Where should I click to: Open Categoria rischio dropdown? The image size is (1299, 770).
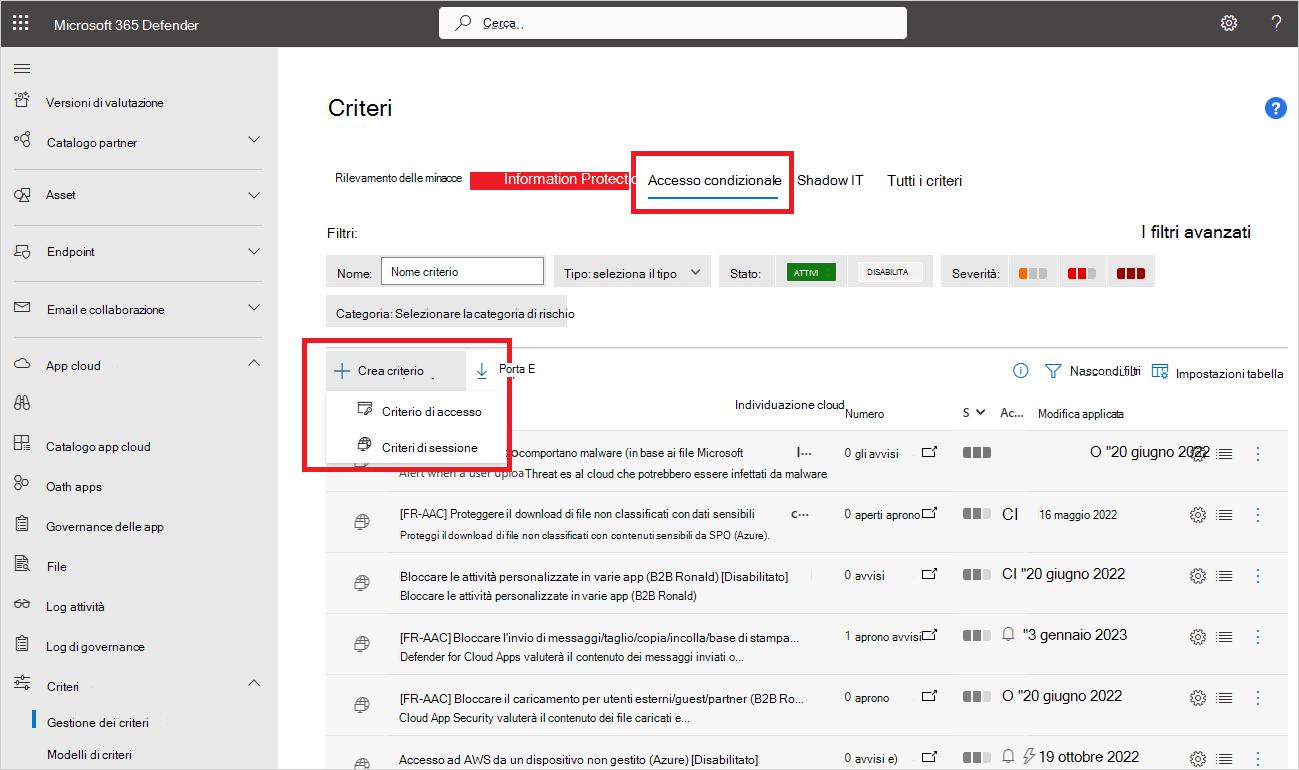tap(446, 313)
